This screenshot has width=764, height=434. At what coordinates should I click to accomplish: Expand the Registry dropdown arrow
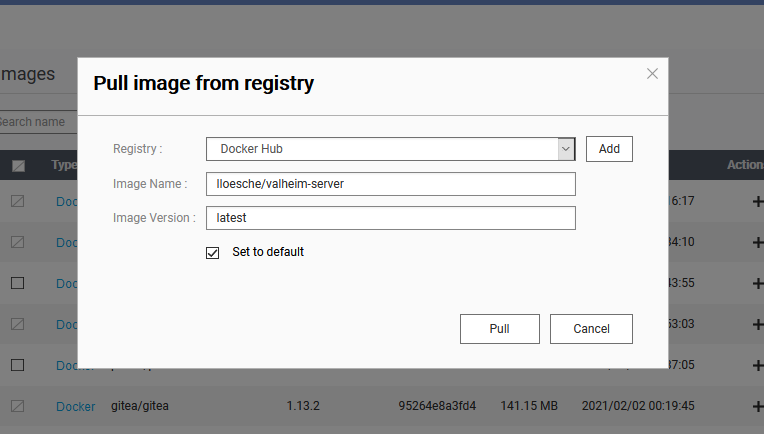(x=566, y=149)
